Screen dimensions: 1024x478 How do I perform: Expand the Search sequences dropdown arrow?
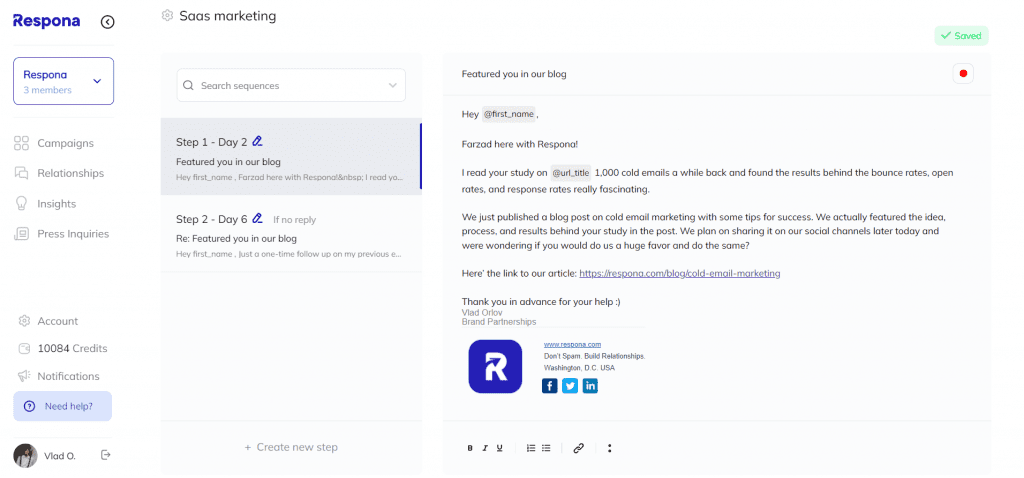click(392, 86)
